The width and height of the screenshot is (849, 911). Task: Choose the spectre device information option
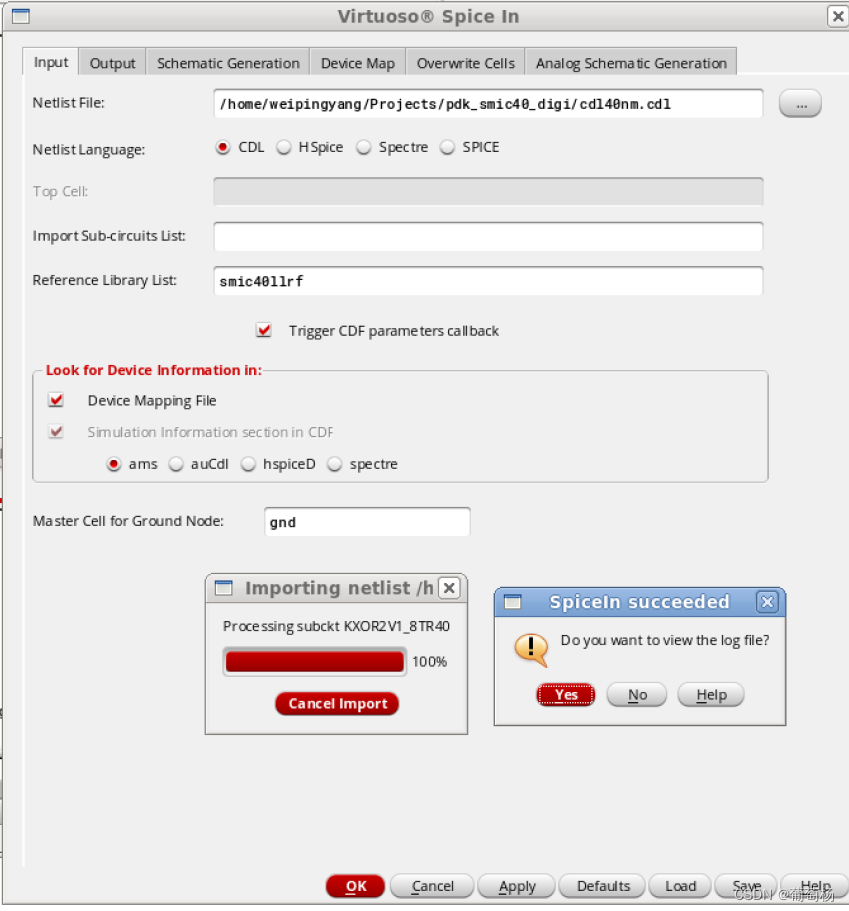tap(335, 464)
